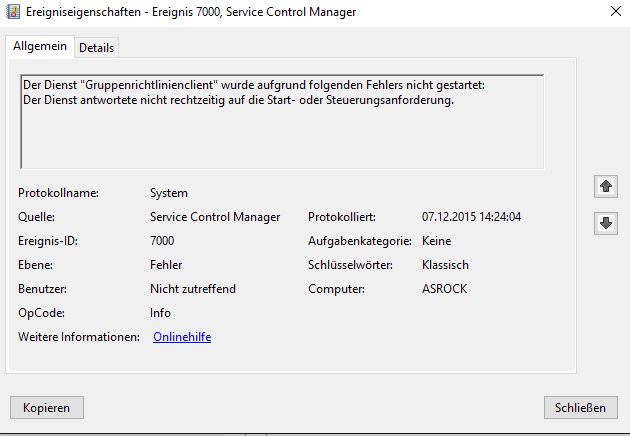Select the Ereignis-ID value 7000

[162, 241]
